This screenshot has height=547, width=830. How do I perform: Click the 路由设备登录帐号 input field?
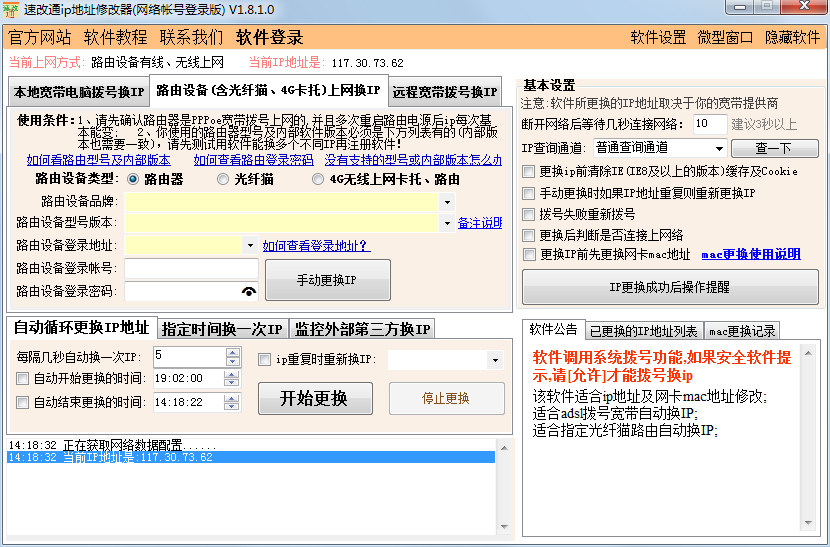(191, 269)
